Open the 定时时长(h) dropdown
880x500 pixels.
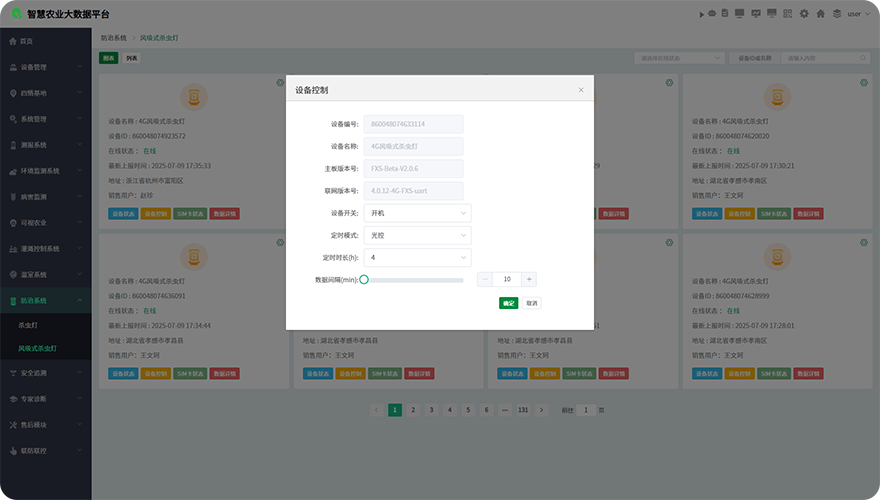419,258
